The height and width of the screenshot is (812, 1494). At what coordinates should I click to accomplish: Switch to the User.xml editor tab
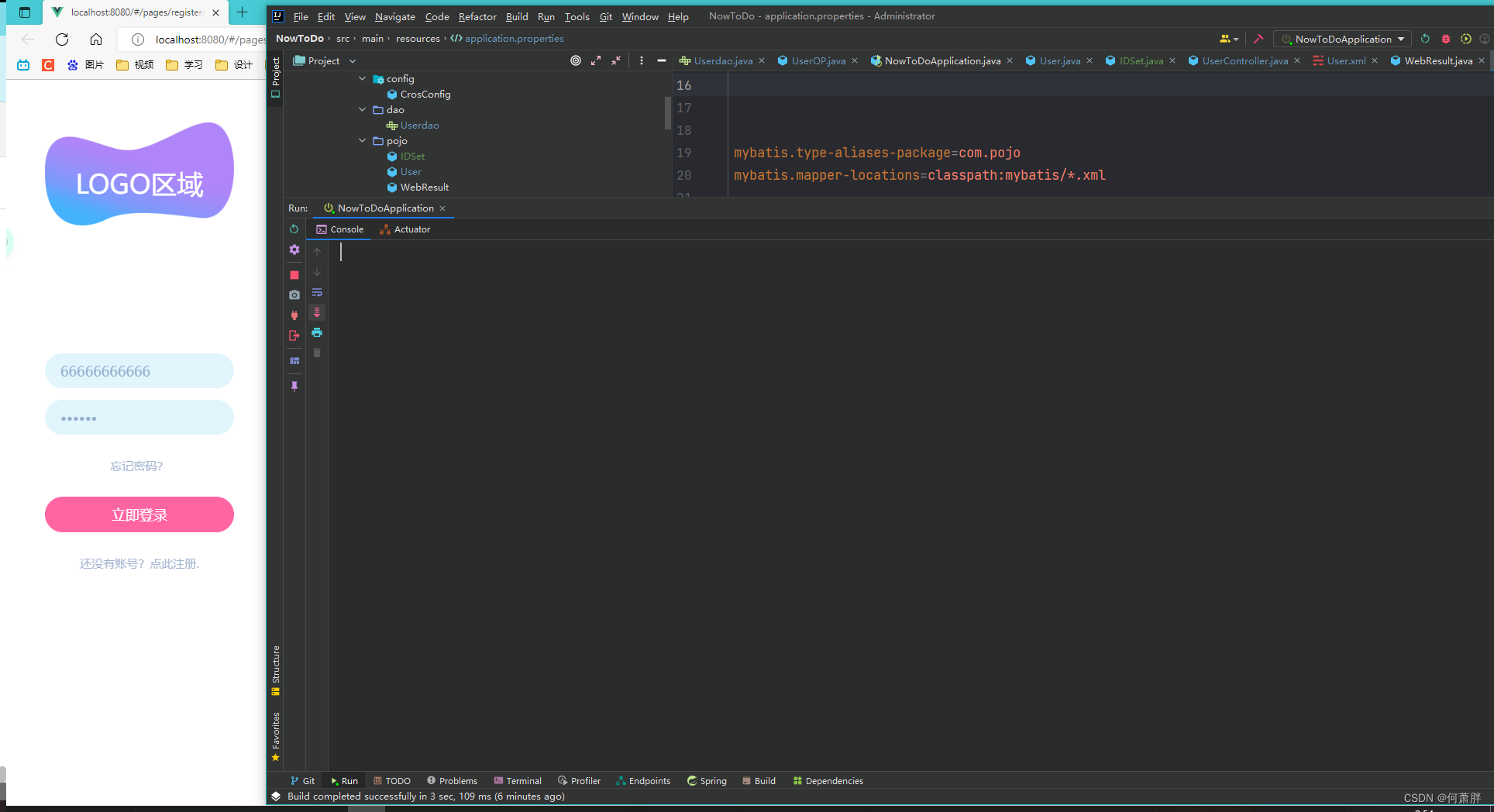click(1346, 60)
